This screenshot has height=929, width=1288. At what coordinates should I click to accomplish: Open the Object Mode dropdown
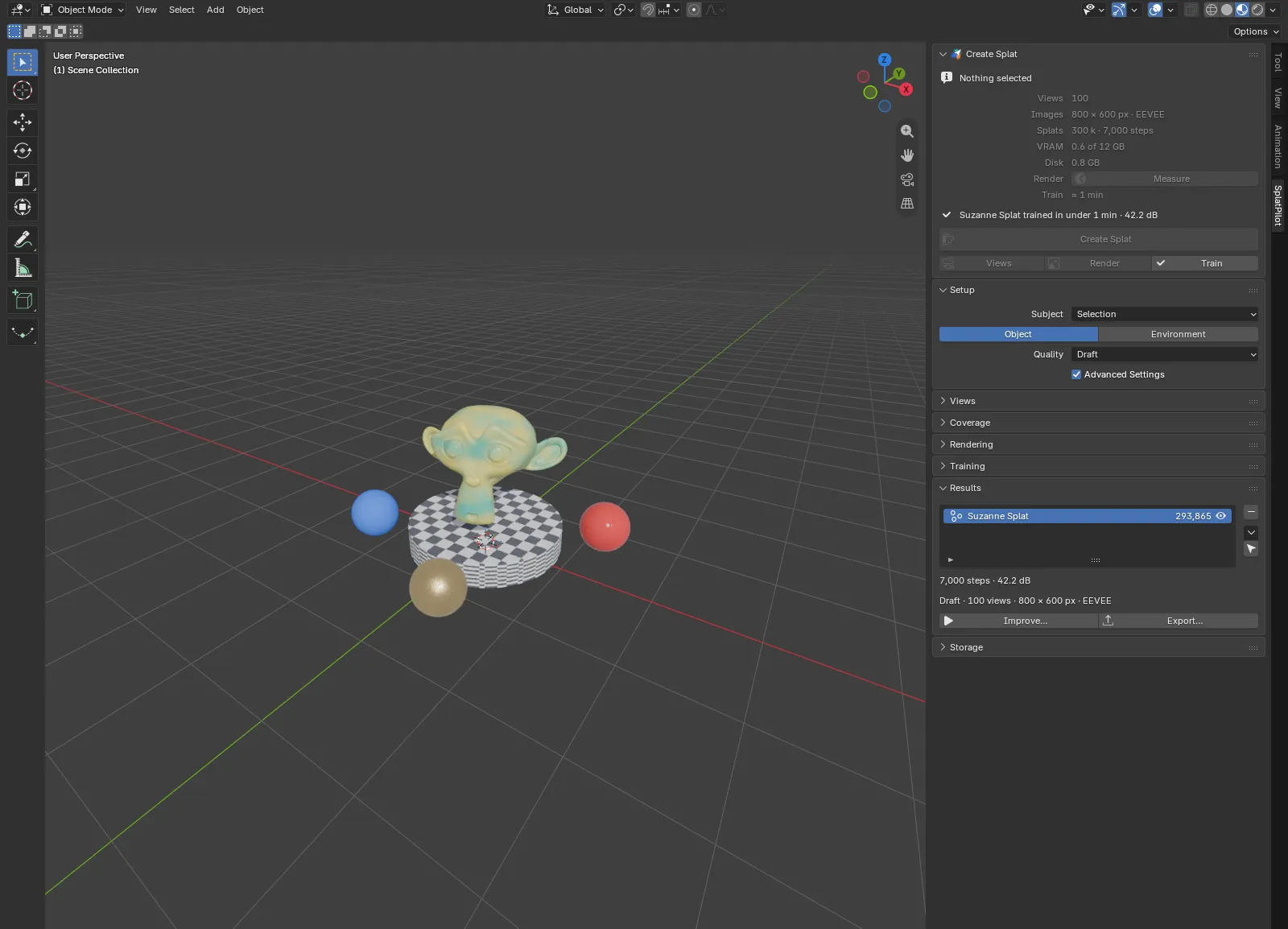(x=83, y=10)
